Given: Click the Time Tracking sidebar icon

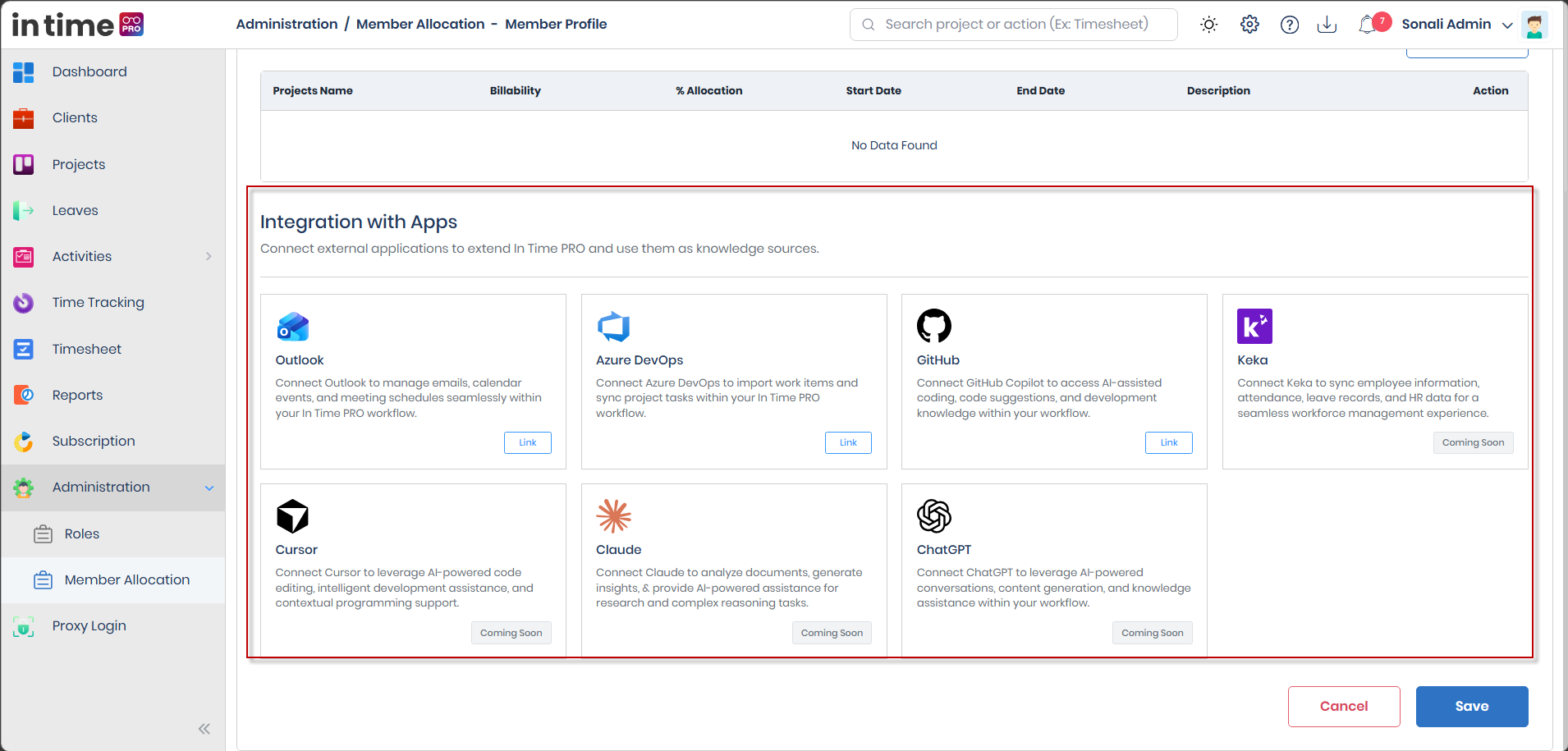Looking at the screenshot, I should 24,303.
